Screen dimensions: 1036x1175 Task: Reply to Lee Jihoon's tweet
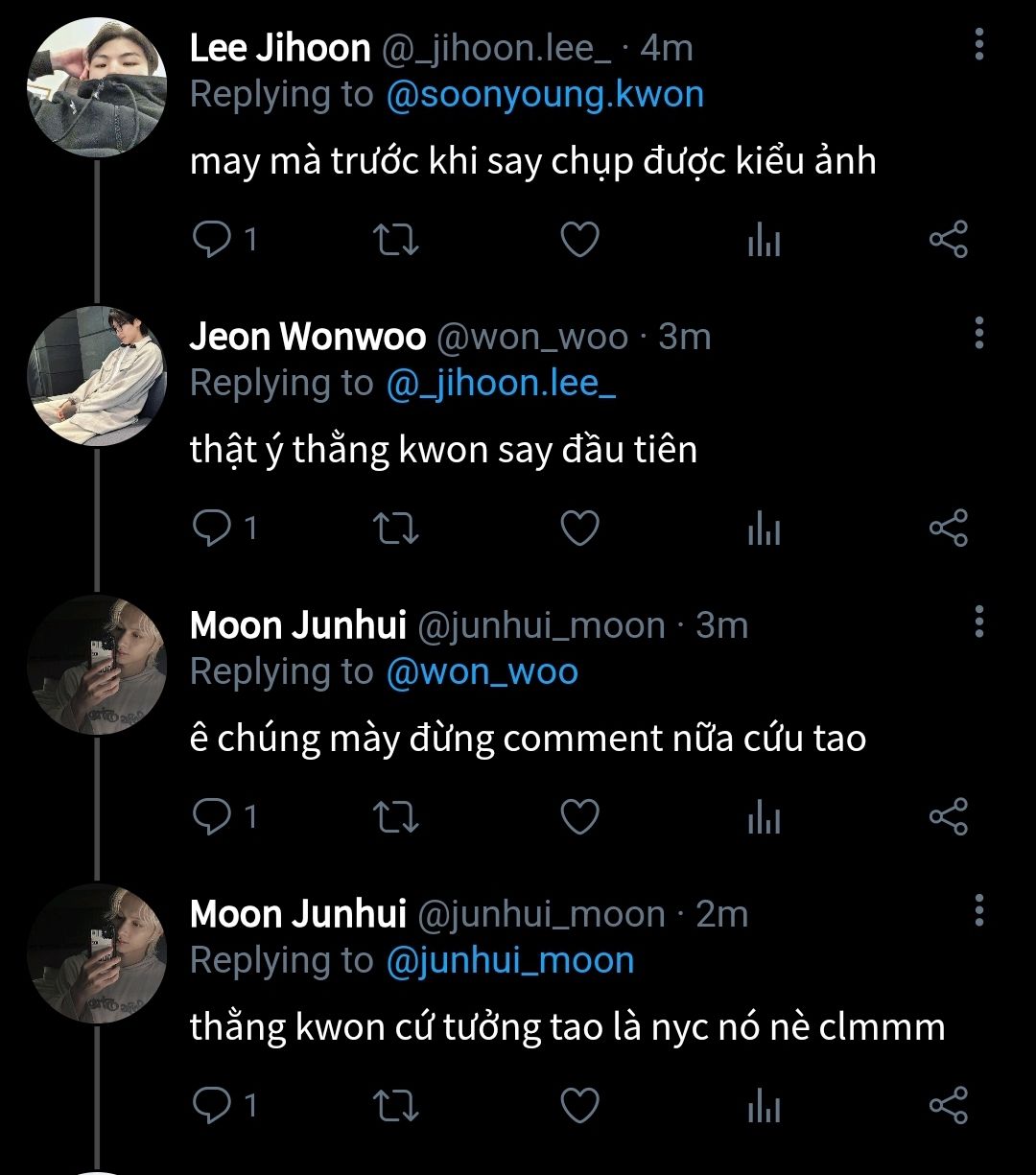[209, 239]
